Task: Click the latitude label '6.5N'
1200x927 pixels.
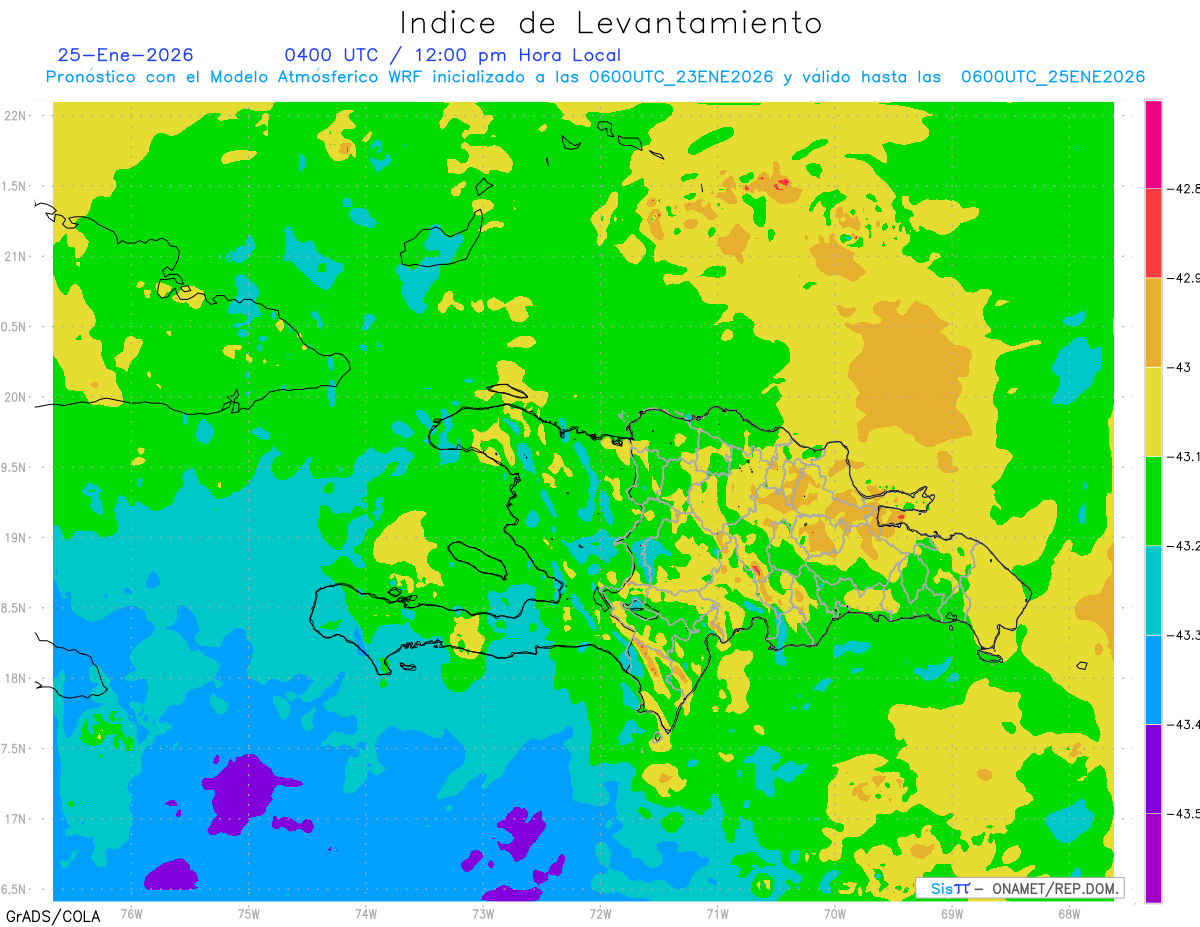Action: [x=14, y=889]
